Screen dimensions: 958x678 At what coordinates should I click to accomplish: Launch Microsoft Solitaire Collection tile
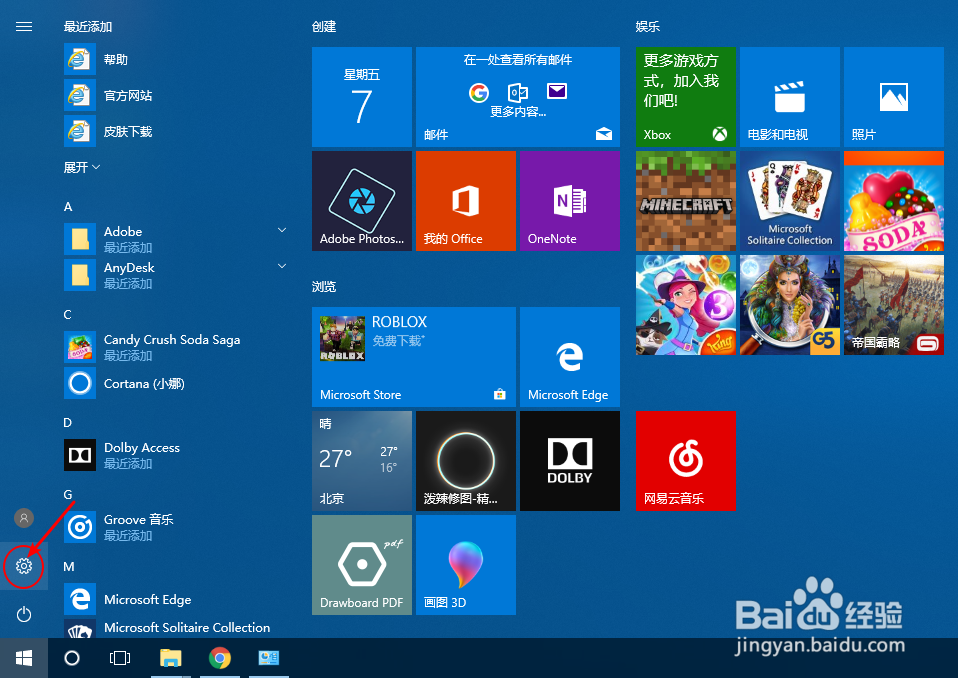790,201
